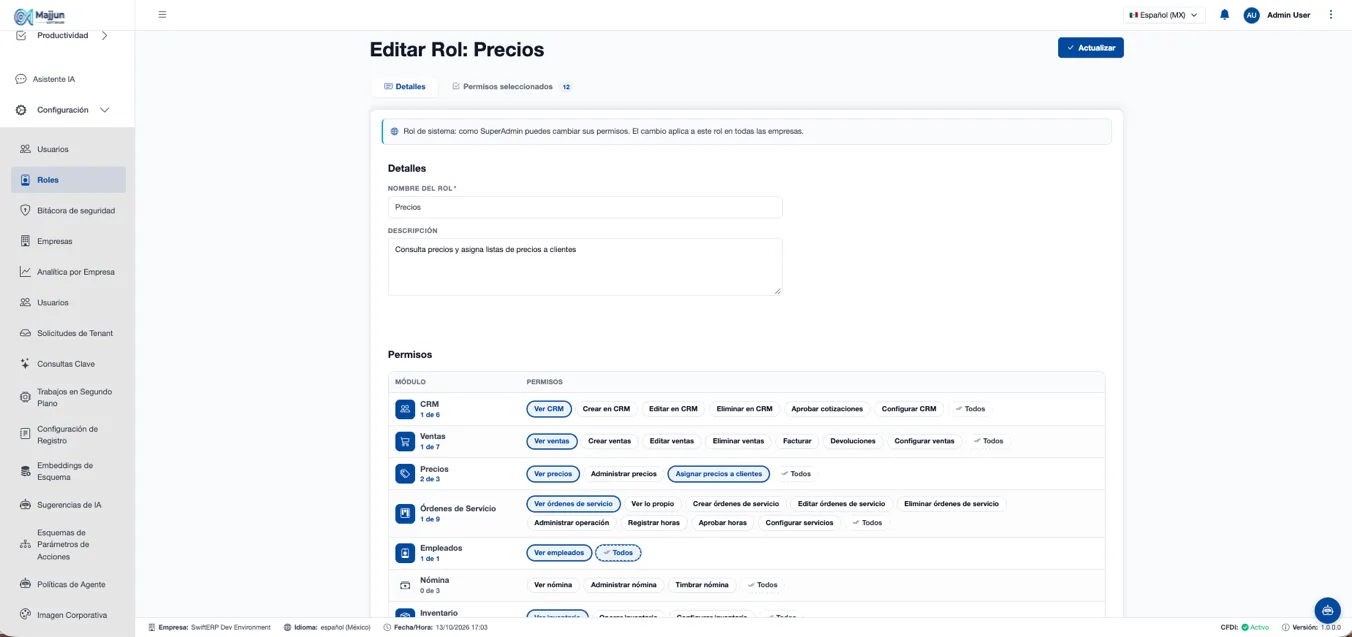Click the Roles sidebar icon
The height and width of the screenshot is (637, 1352).
click(25, 180)
